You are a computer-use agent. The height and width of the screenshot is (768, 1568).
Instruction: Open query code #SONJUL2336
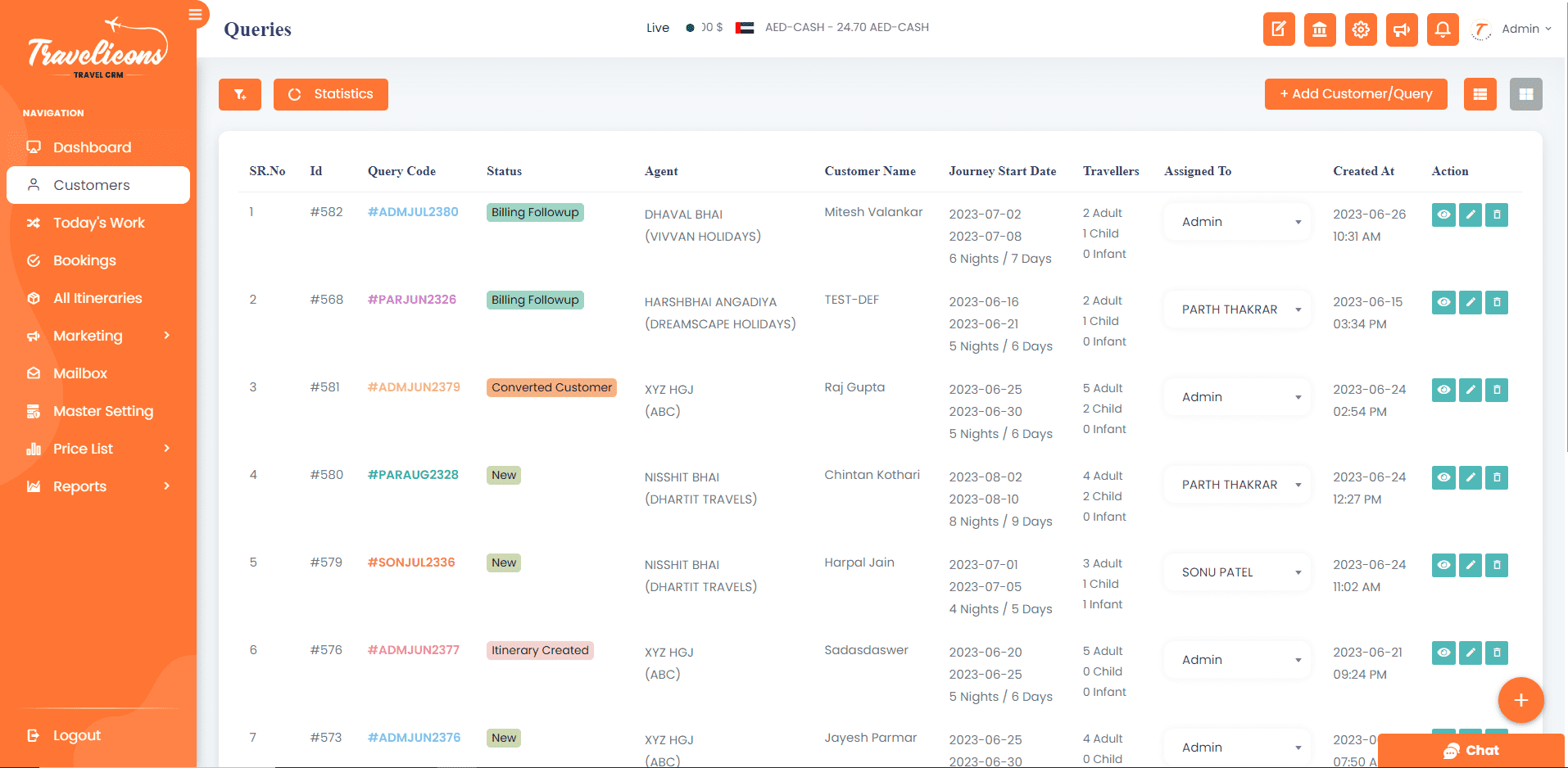411,562
